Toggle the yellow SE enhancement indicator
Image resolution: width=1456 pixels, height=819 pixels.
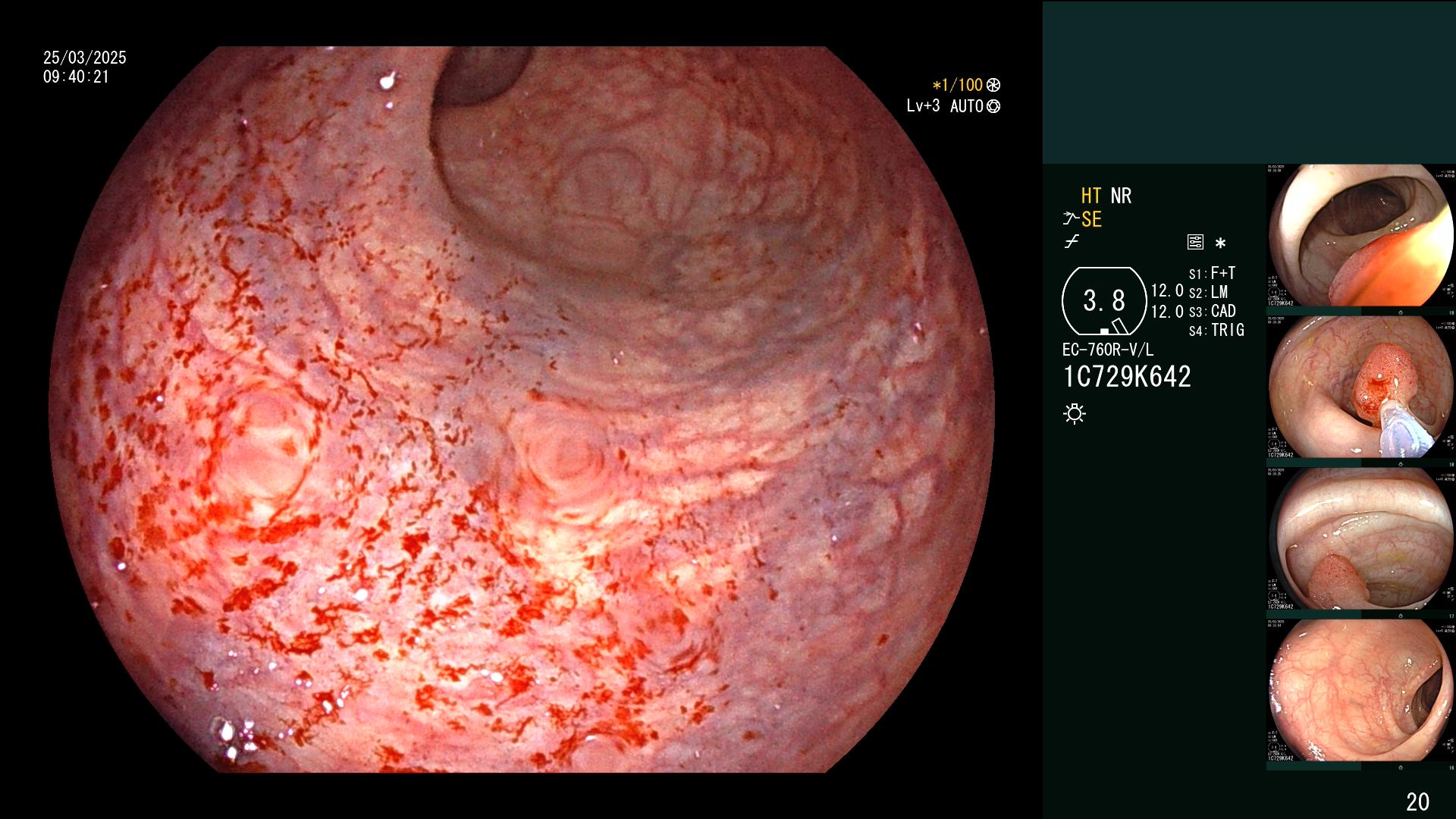point(1091,219)
